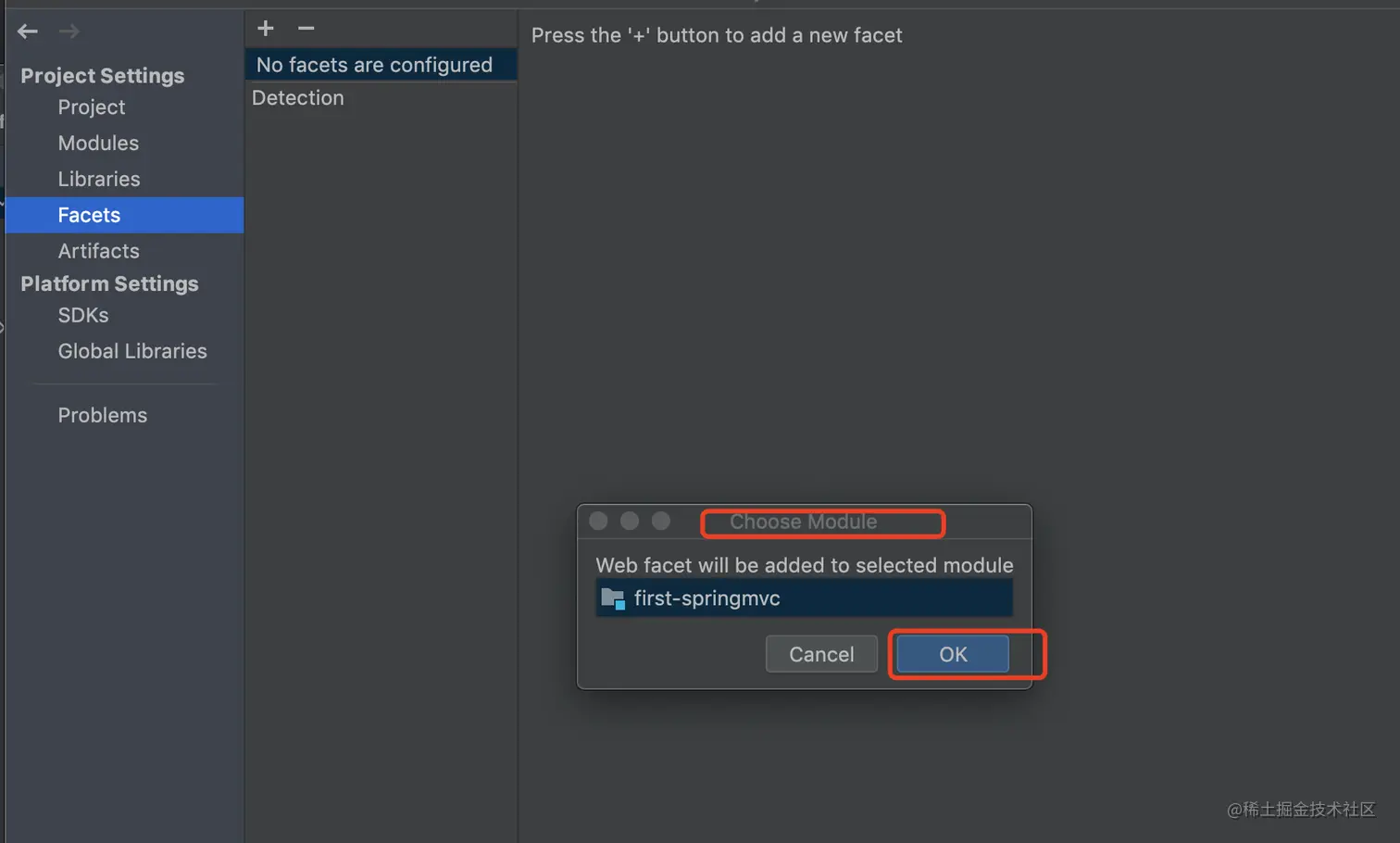The width and height of the screenshot is (1400, 843).
Task: Remove facet with the minus icon
Action: (306, 29)
